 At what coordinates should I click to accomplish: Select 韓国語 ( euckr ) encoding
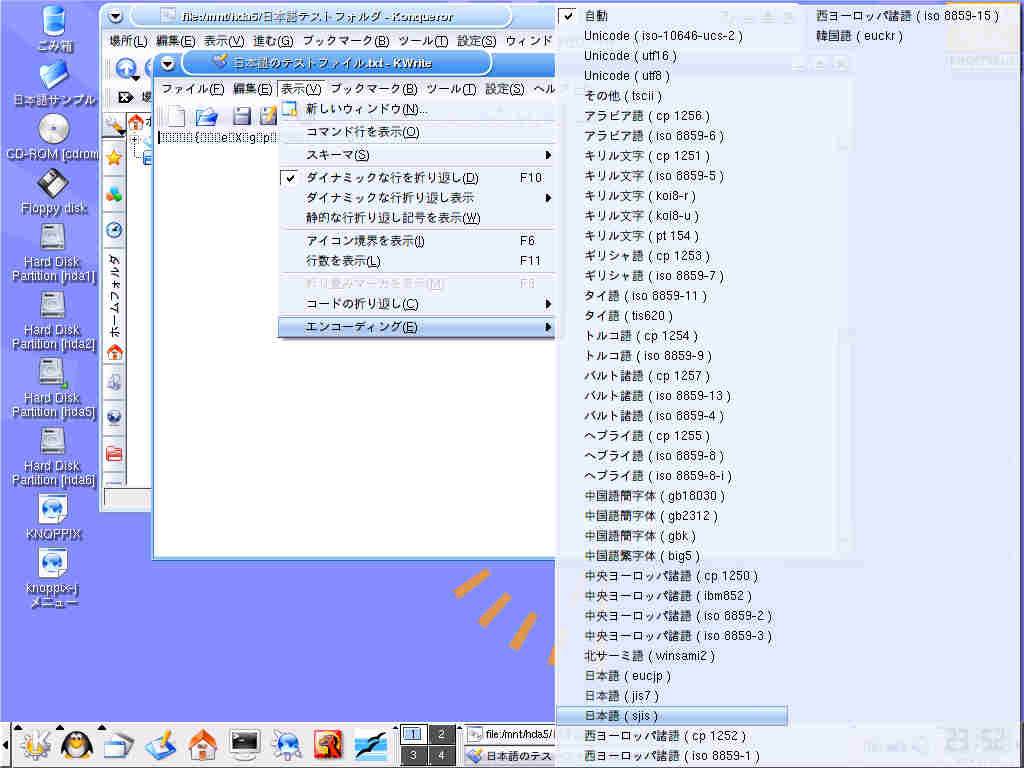pos(859,36)
